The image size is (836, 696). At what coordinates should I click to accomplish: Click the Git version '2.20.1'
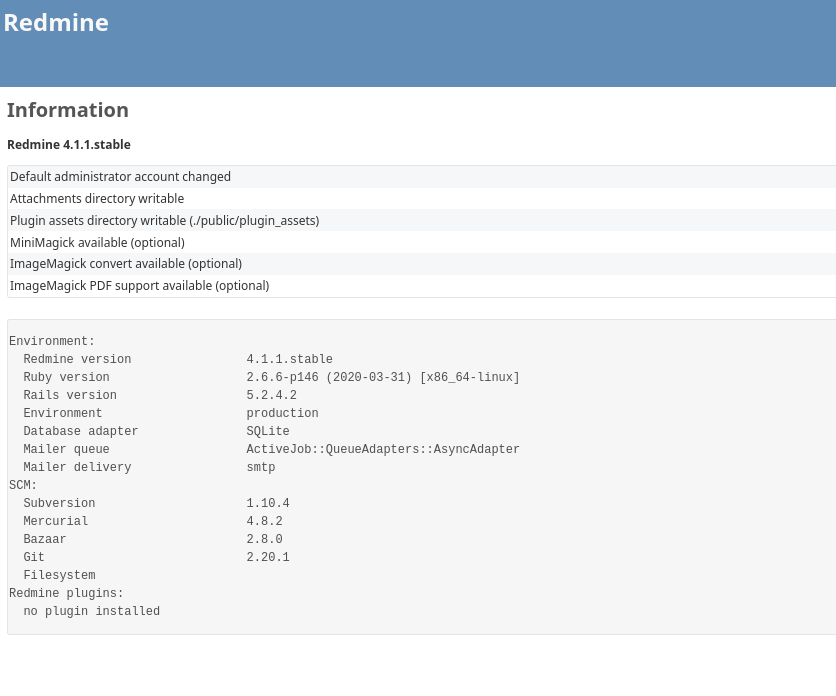[x=268, y=557]
